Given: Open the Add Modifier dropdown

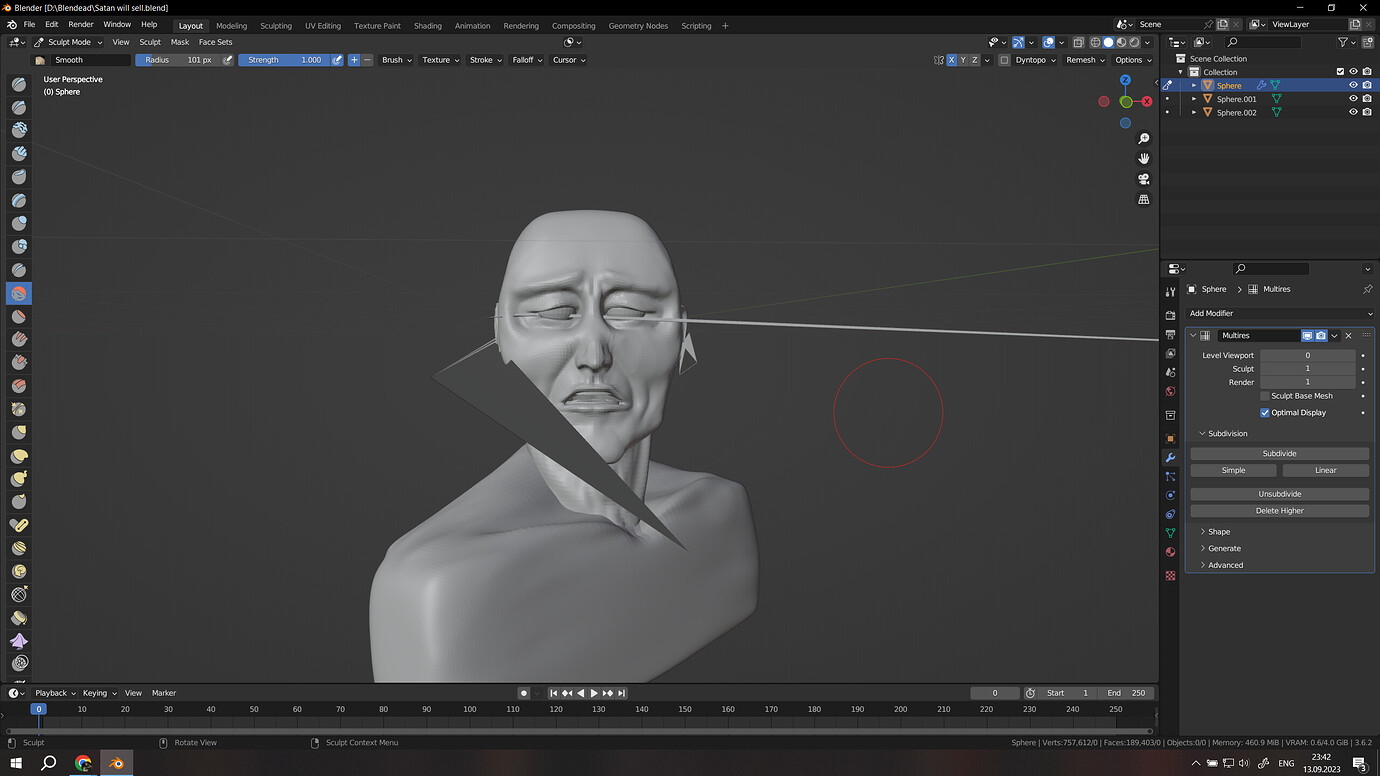Looking at the screenshot, I should click(x=1279, y=313).
